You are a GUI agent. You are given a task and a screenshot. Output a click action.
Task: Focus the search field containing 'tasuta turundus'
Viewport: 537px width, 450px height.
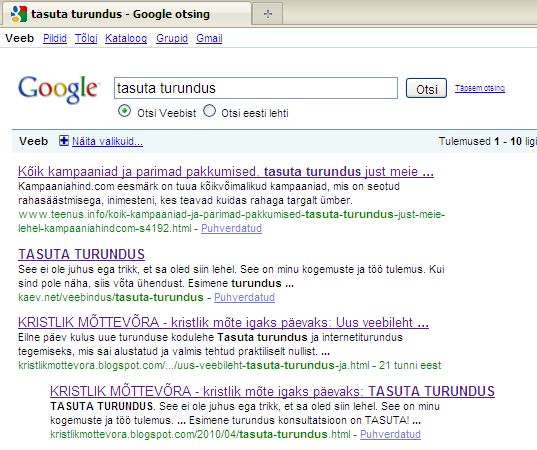point(256,88)
